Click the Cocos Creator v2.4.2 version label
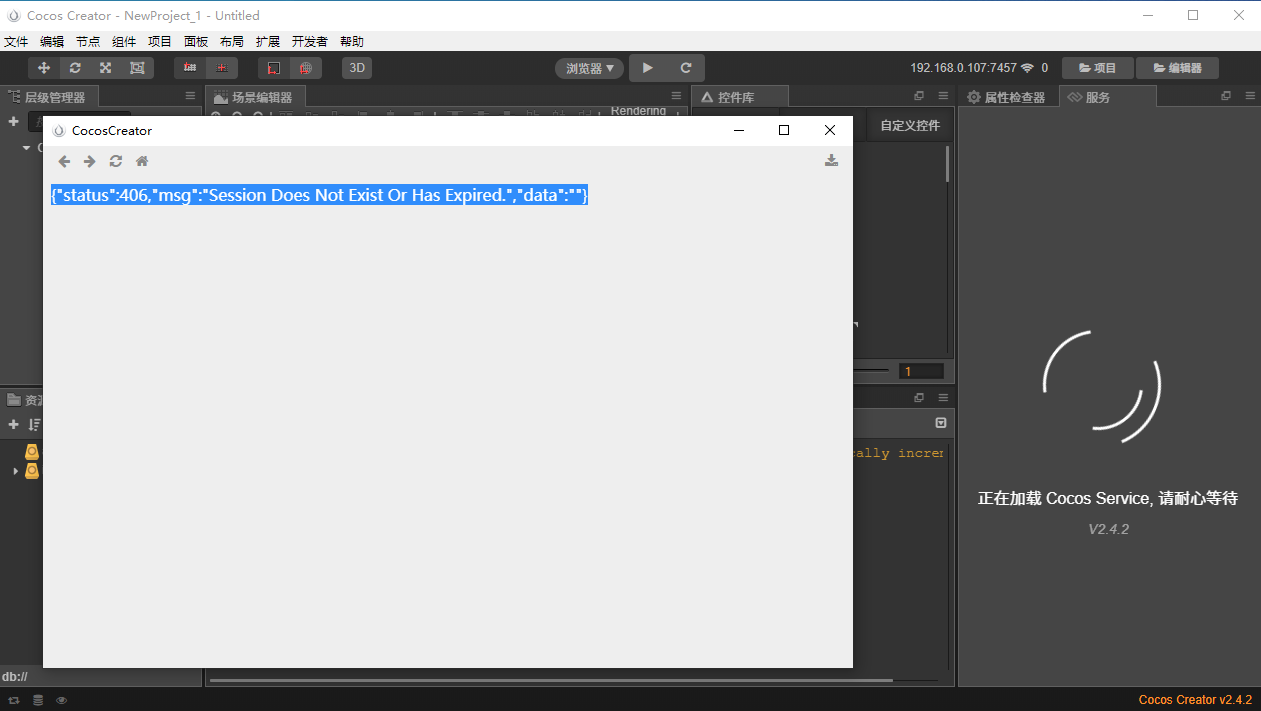The height and width of the screenshot is (711, 1261). [x=1195, y=700]
